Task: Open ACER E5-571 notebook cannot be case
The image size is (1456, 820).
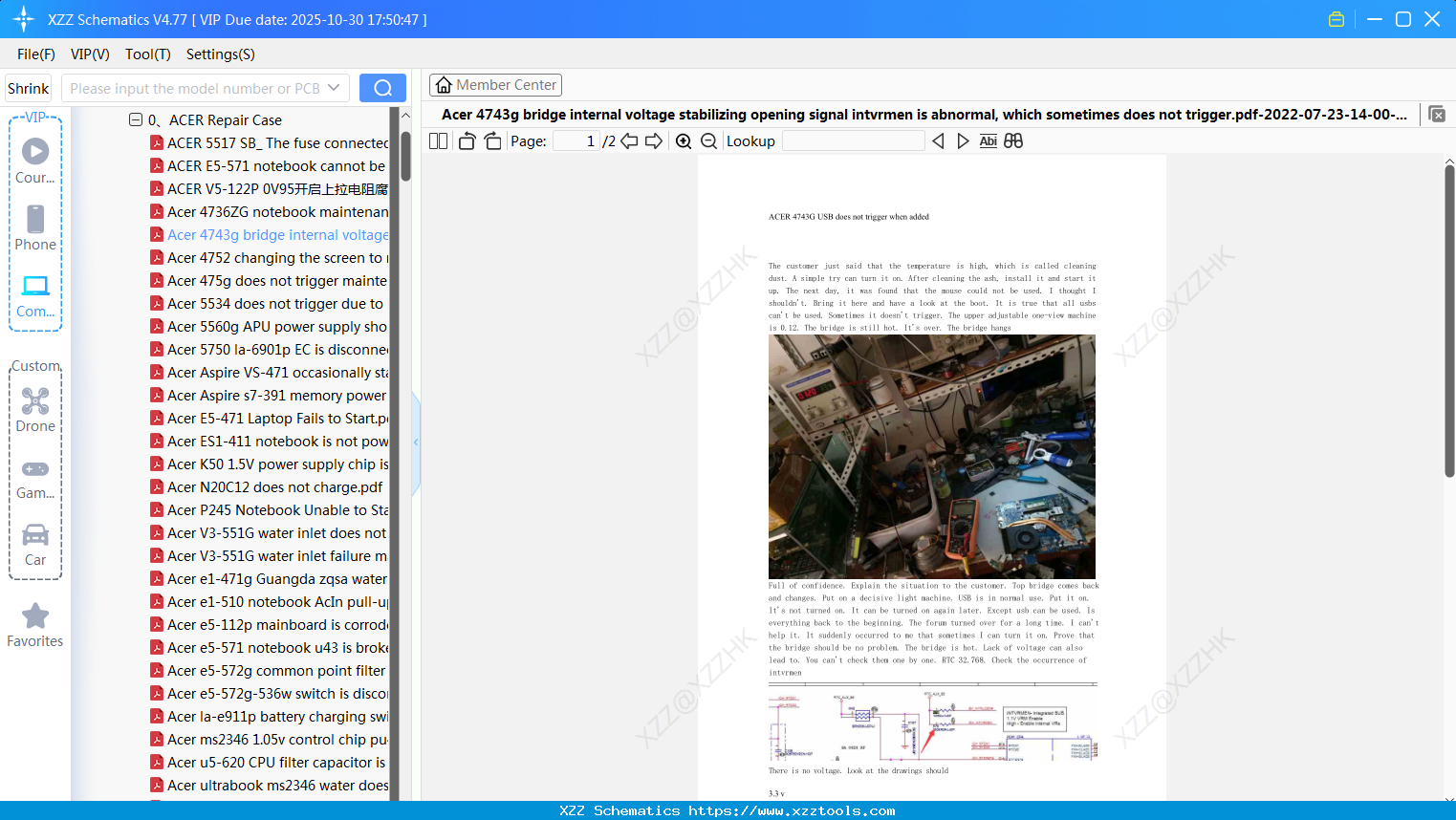Action: 270,166
